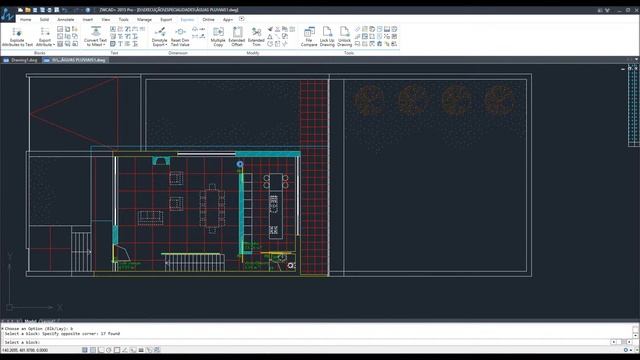640x360 pixels.
Task: Switch to the Home ribbon tab
Action: coord(25,20)
